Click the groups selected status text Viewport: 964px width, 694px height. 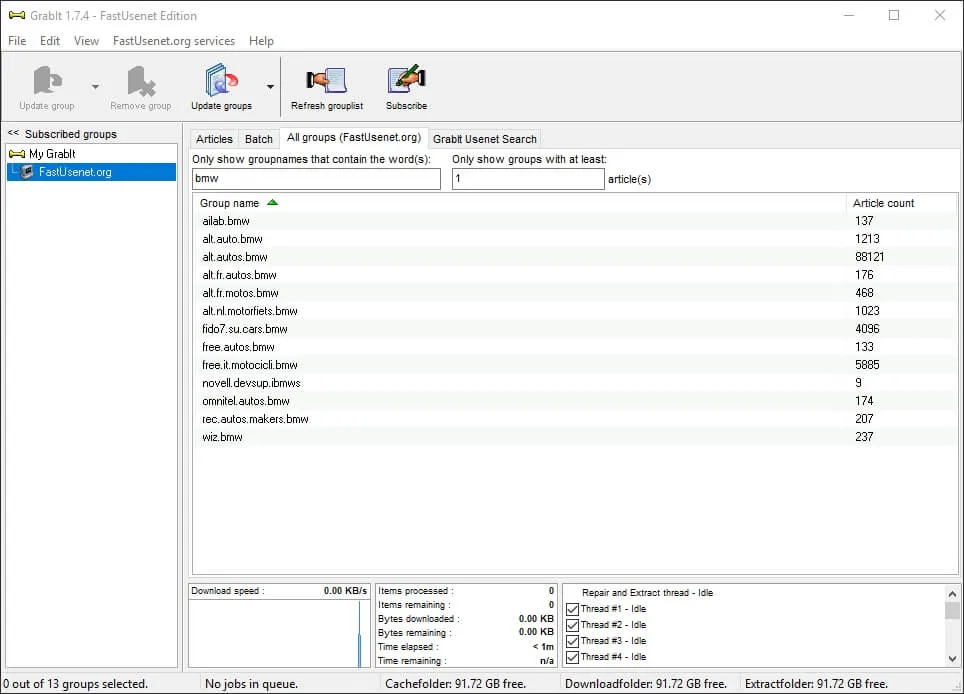pyautogui.click(x=76, y=684)
